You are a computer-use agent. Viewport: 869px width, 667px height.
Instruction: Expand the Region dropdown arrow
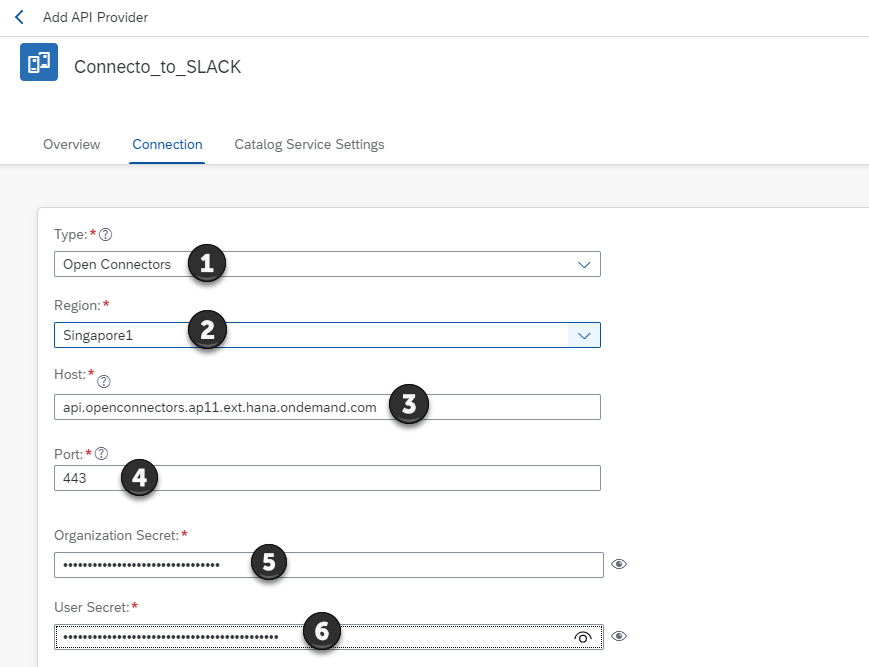(x=585, y=335)
